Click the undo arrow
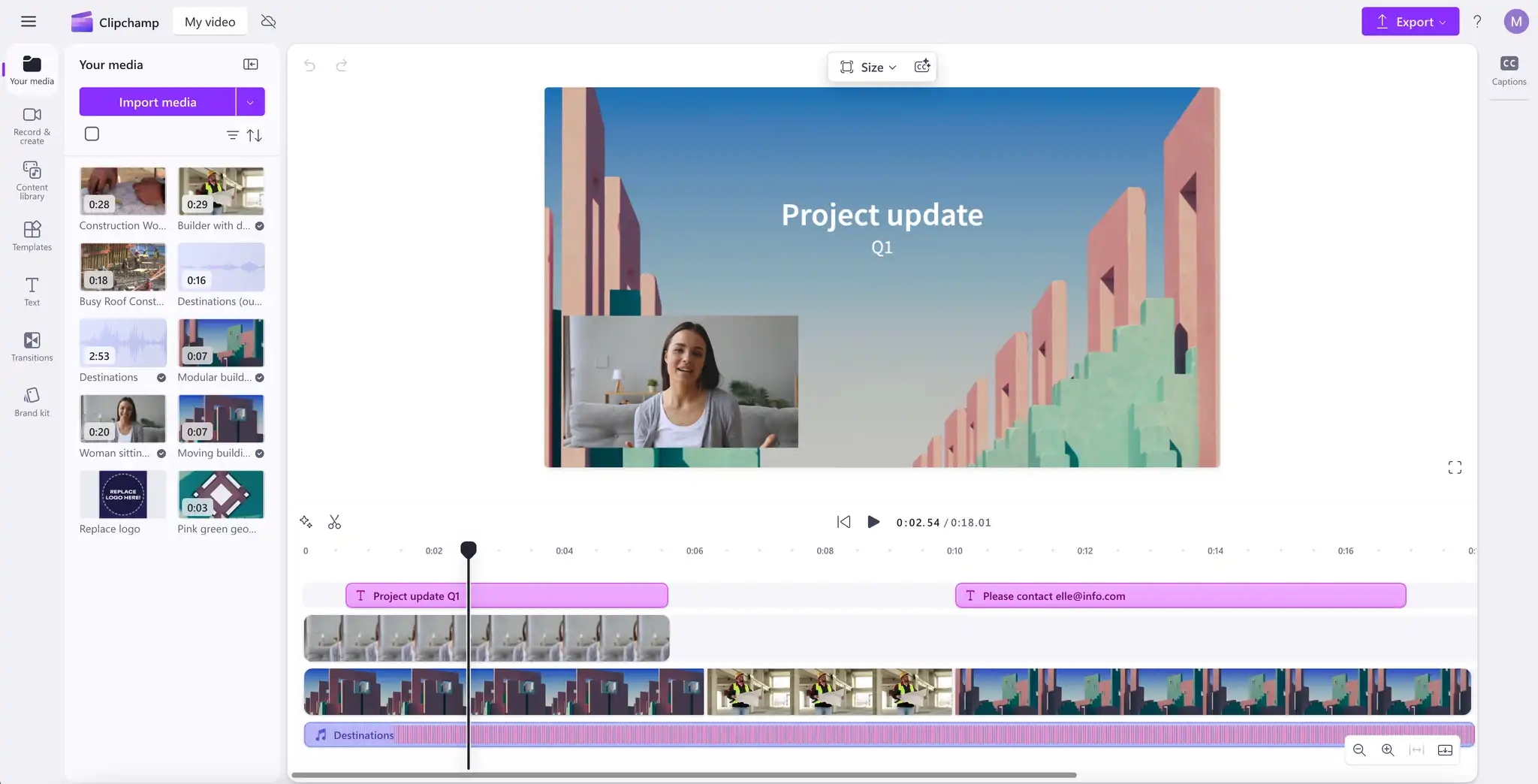The width and height of the screenshot is (1538, 784). [309, 65]
